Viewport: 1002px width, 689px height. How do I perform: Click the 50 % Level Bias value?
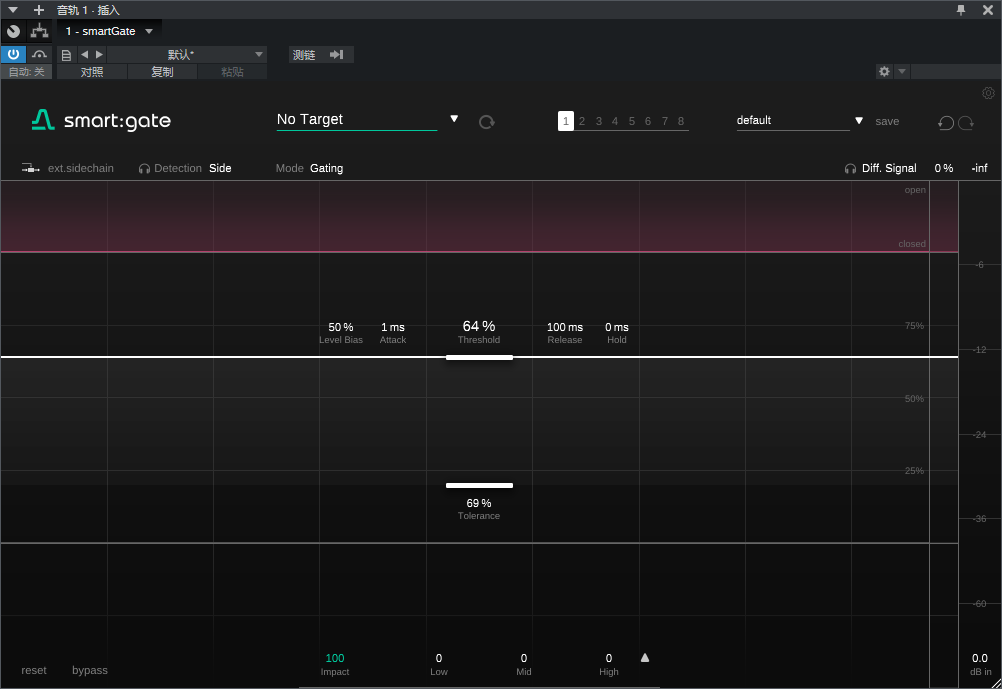tap(341, 327)
